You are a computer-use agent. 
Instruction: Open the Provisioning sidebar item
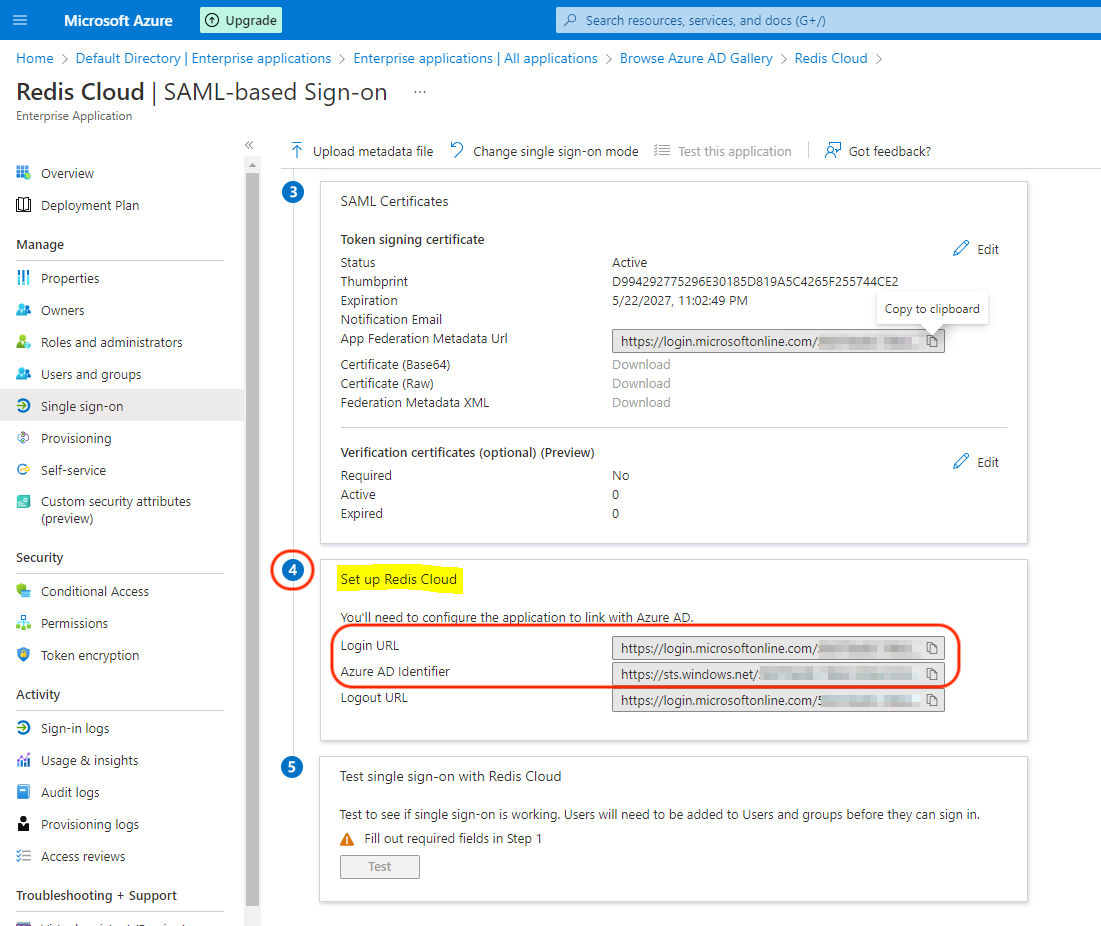coord(76,438)
